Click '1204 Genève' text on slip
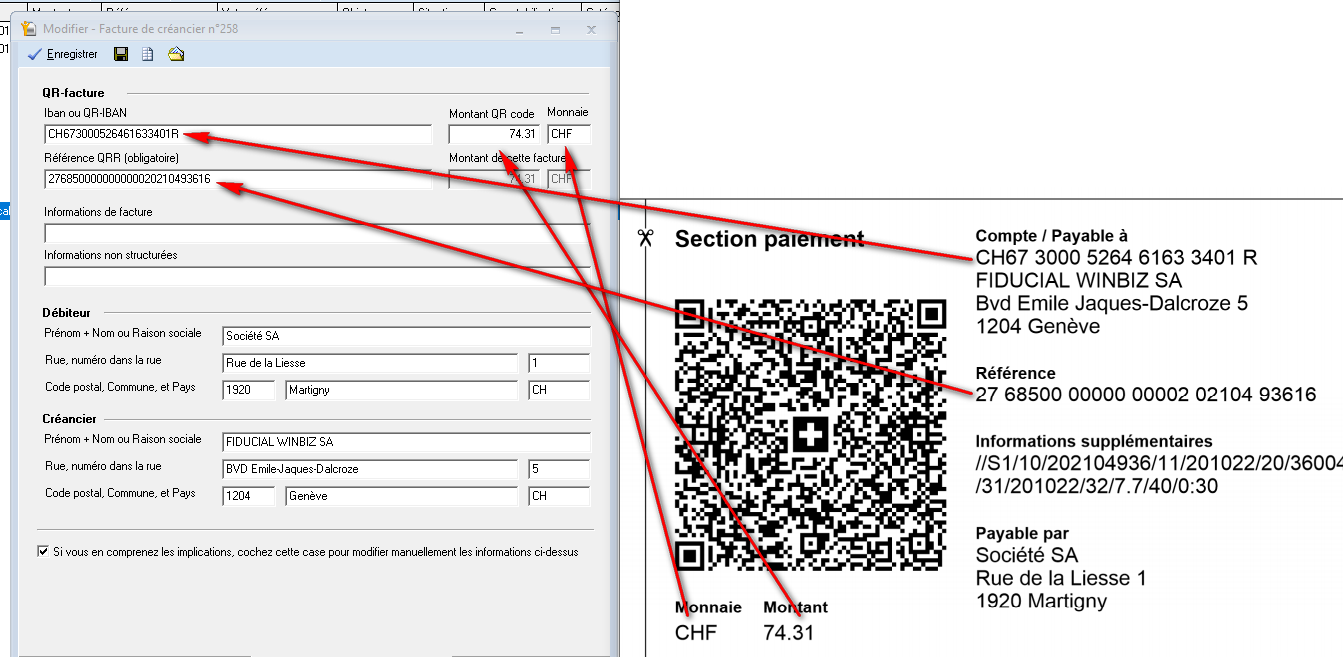Viewport: 1343px width, 657px height. (x=1038, y=326)
